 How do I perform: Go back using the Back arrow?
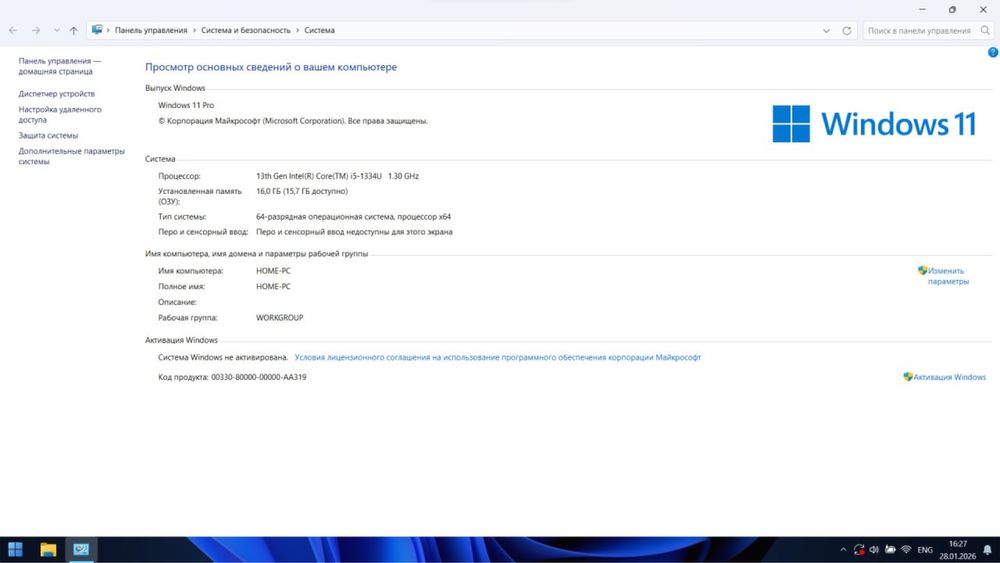[13, 31]
